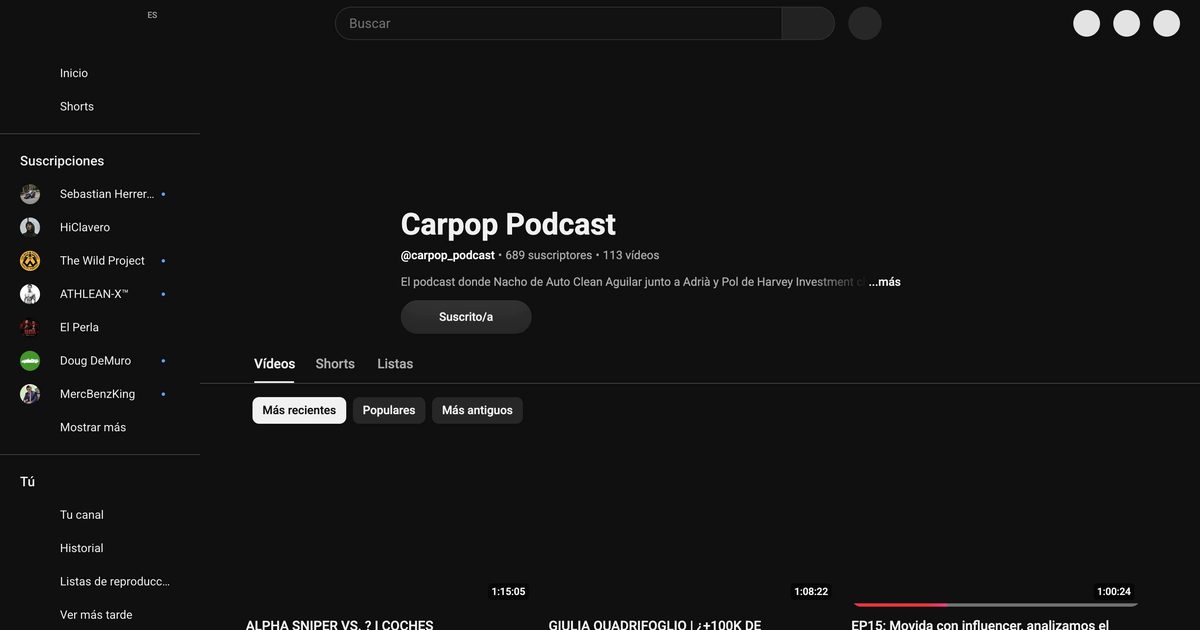Click the Carpop Podcast channel title
The width and height of the screenshot is (1200, 630).
coord(508,224)
